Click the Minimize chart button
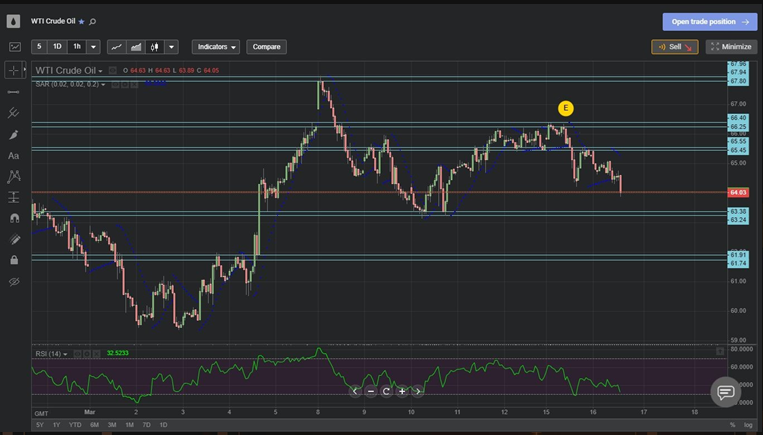 tap(731, 47)
